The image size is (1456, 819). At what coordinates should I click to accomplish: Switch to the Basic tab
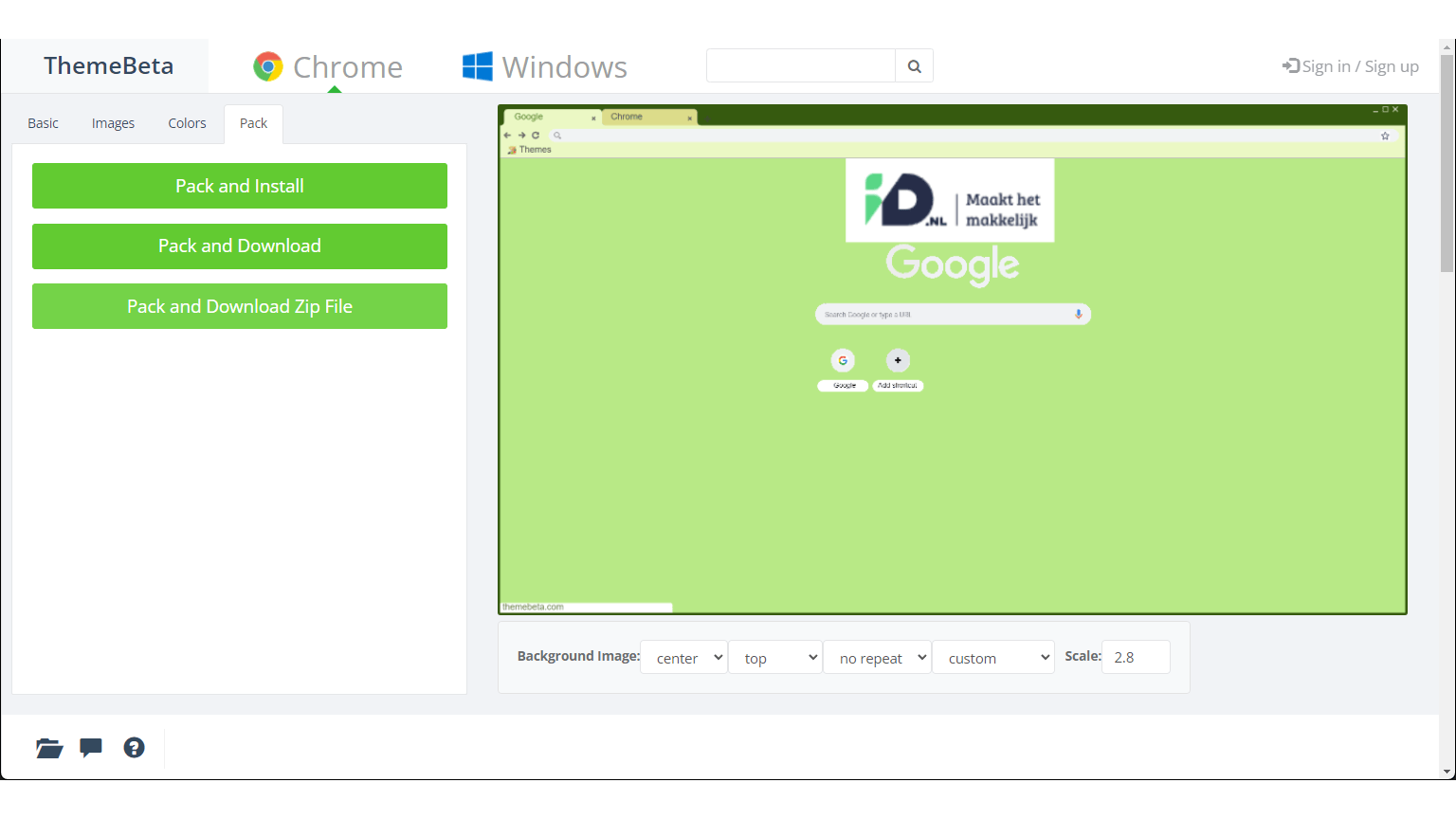[43, 123]
